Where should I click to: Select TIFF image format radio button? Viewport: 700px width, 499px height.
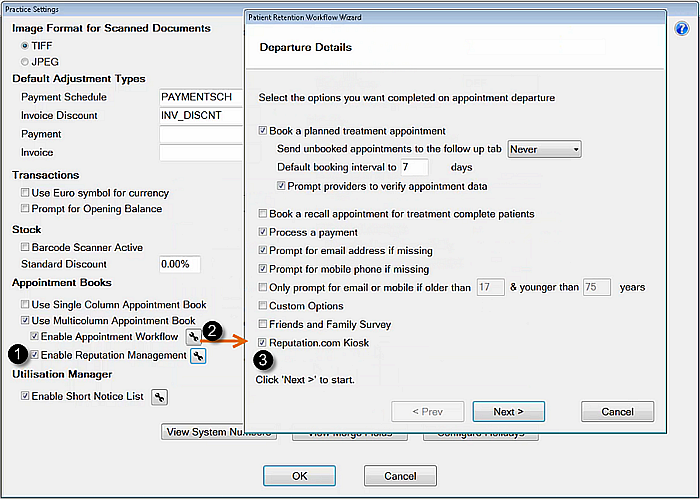point(25,46)
